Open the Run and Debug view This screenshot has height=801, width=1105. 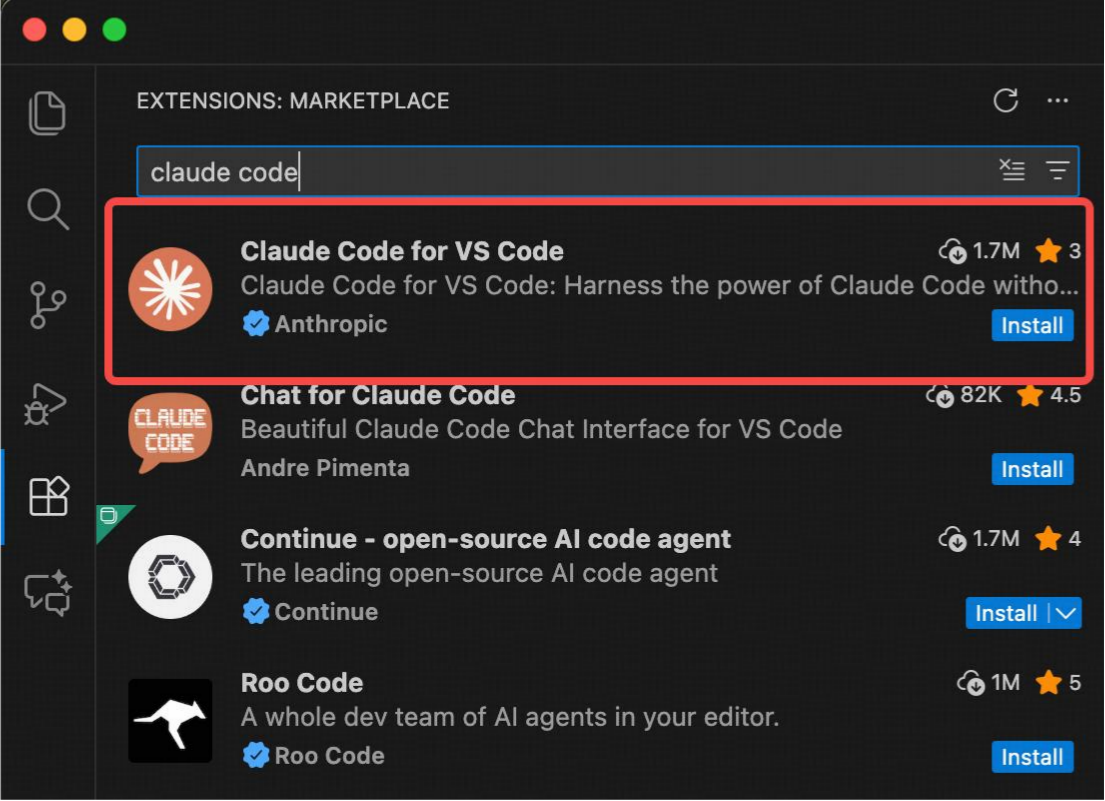[x=46, y=404]
